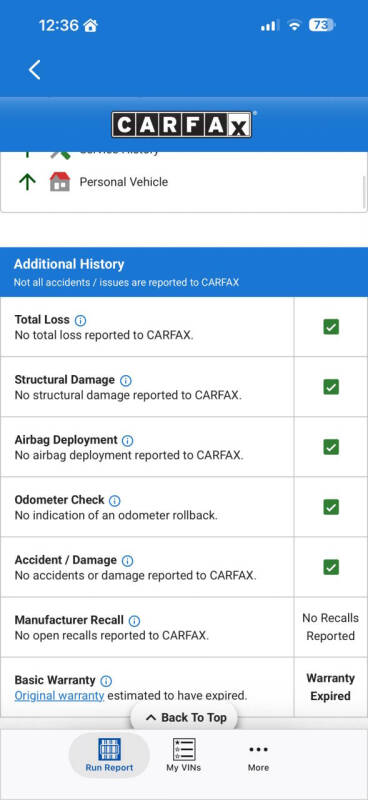Click the Odometer Check green checkmark
The image size is (368, 800).
(331, 507)
